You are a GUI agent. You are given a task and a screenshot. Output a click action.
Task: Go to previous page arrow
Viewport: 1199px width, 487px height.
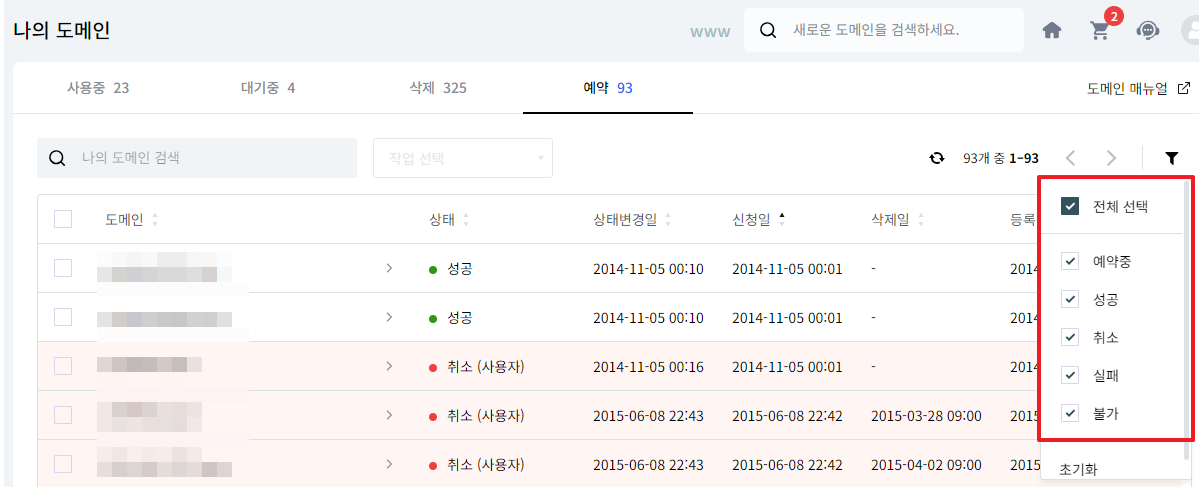point(1070,158)
